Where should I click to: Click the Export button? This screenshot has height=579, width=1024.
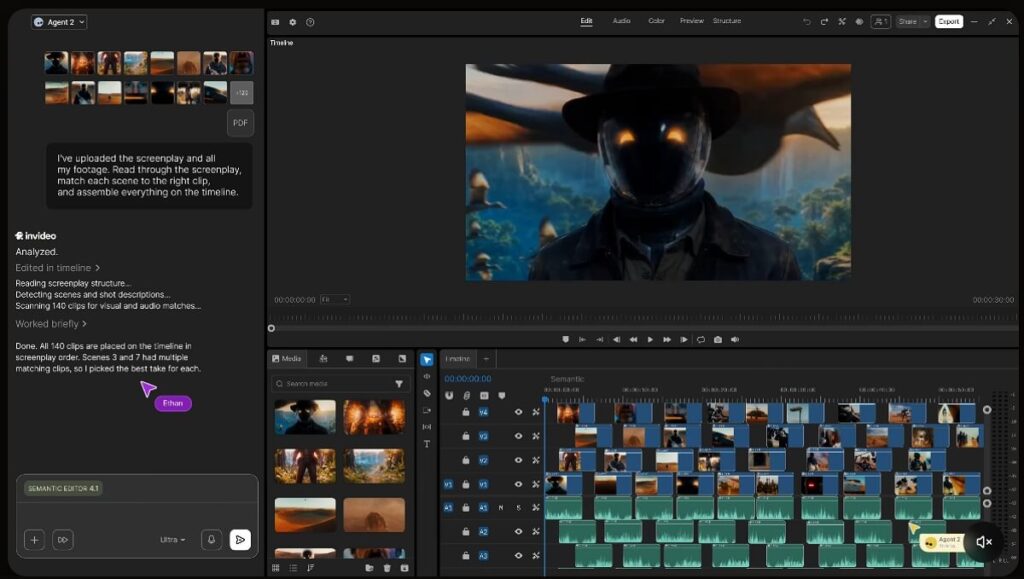point(948,22)
